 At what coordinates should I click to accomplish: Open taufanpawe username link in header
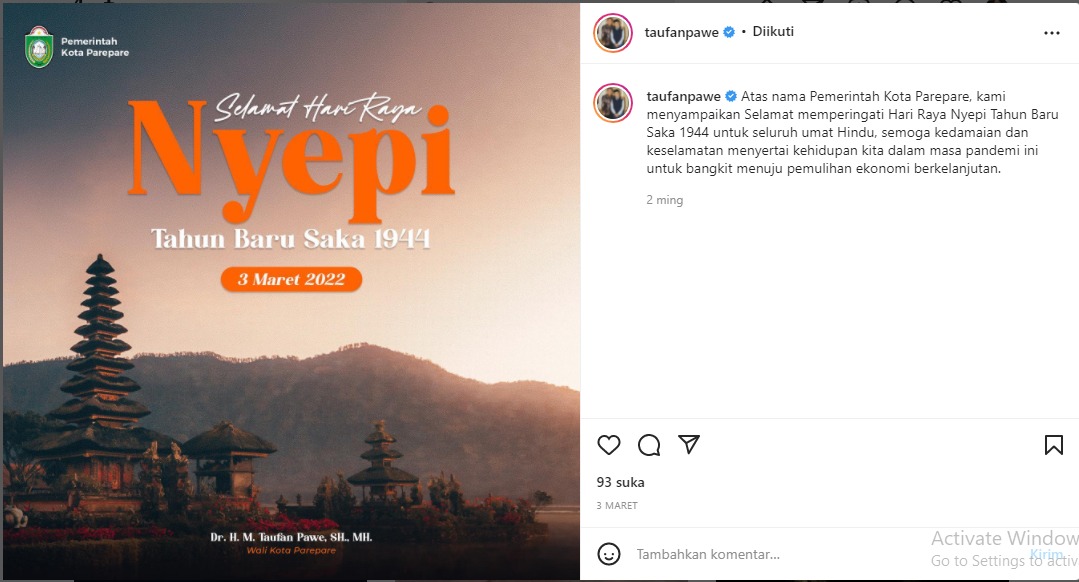pos(681,32)
